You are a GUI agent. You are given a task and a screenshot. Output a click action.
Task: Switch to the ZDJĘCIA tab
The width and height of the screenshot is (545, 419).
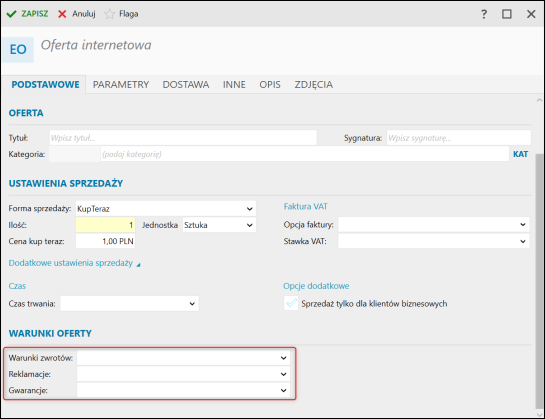314,84
